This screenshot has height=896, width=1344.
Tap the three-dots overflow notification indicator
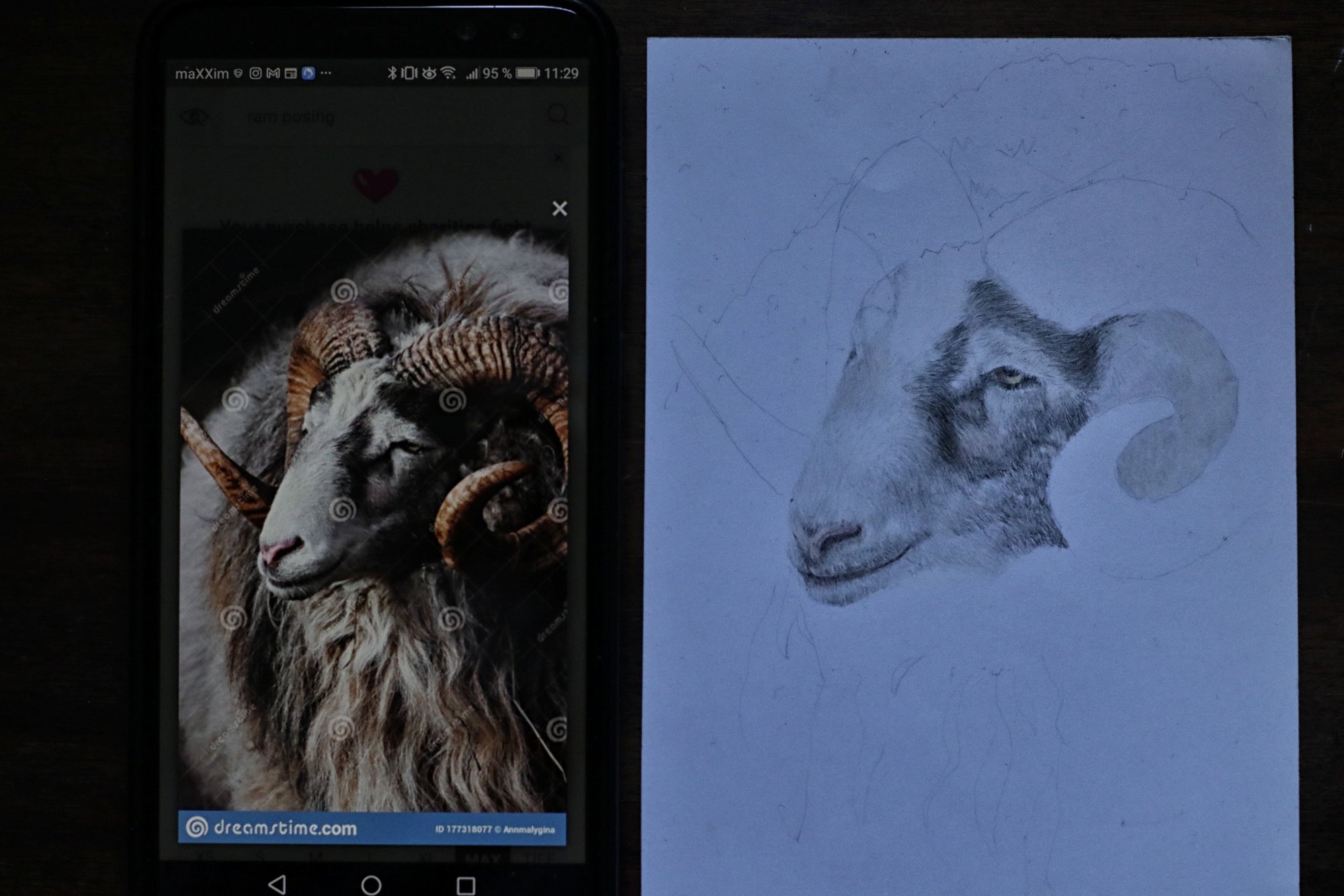[x=326, y=73]
